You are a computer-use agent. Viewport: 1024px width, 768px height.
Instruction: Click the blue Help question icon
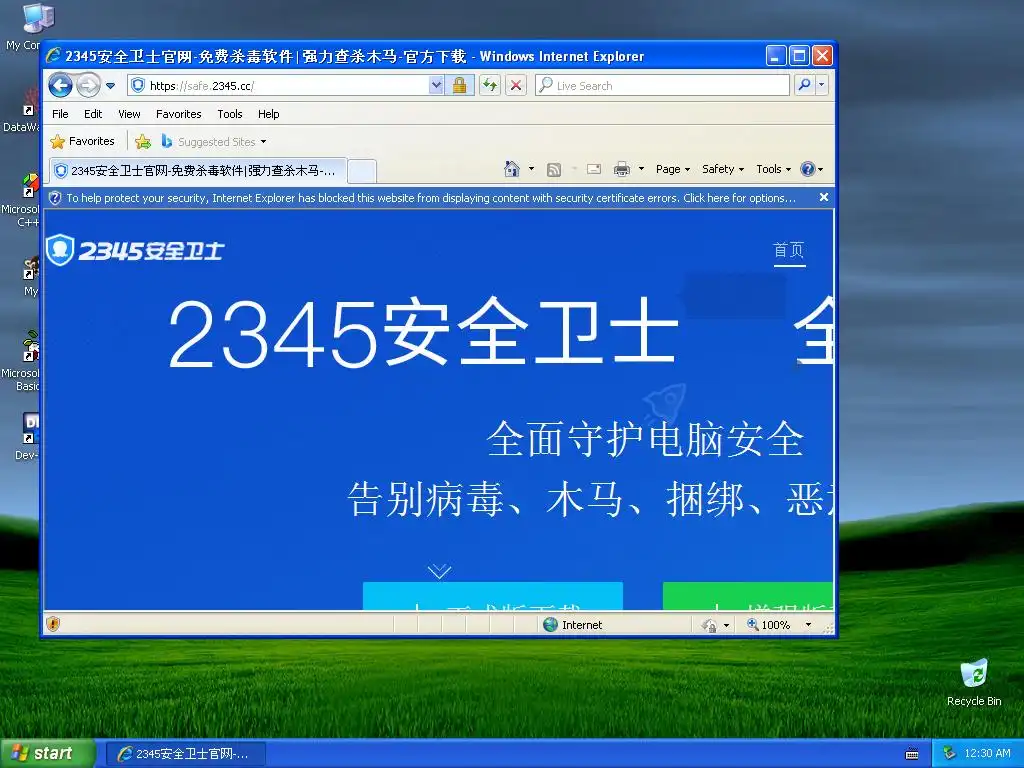pos(807,169)
